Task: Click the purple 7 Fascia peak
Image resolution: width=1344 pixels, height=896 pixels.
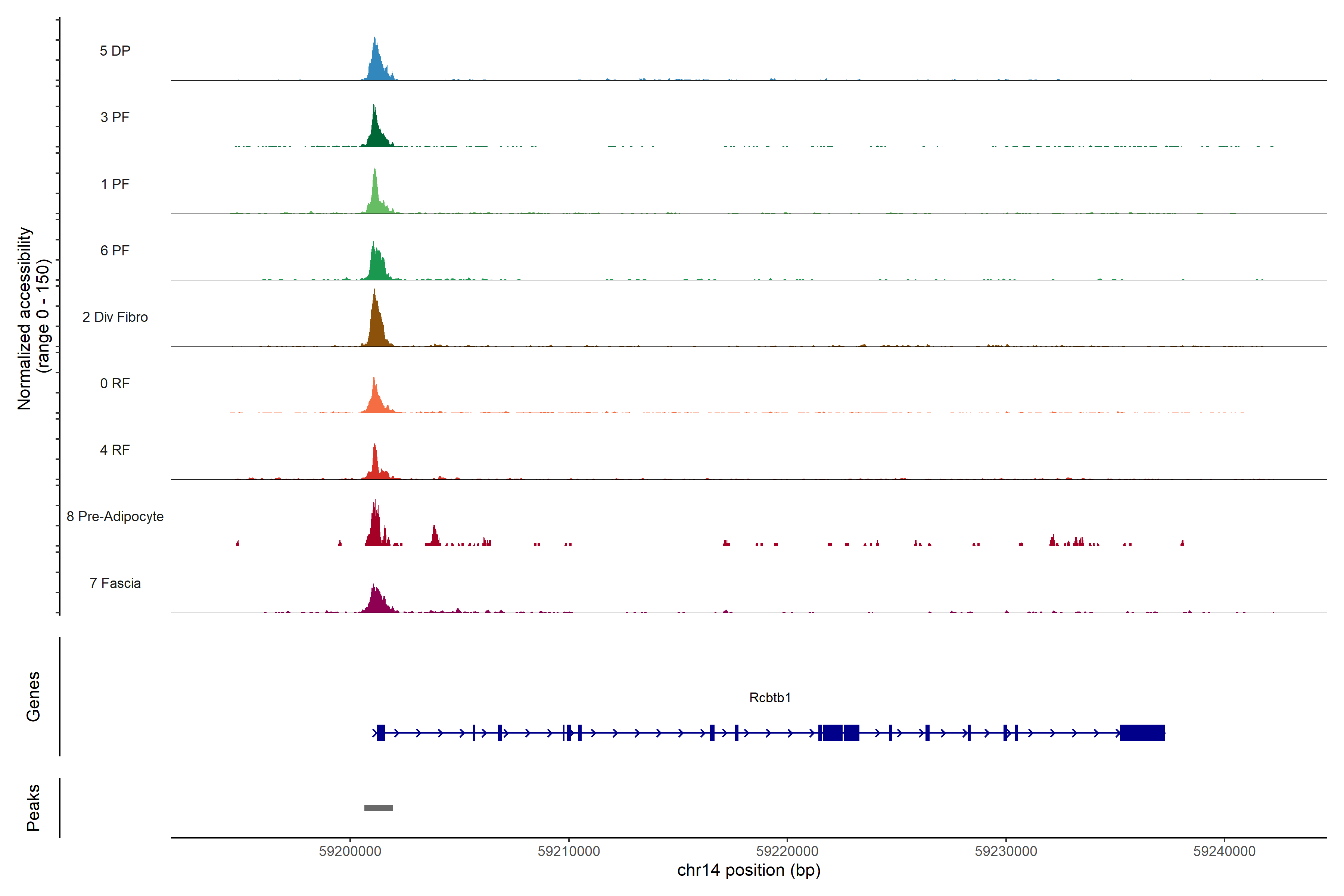Action: pyautogui.click(x=376, y=601)
